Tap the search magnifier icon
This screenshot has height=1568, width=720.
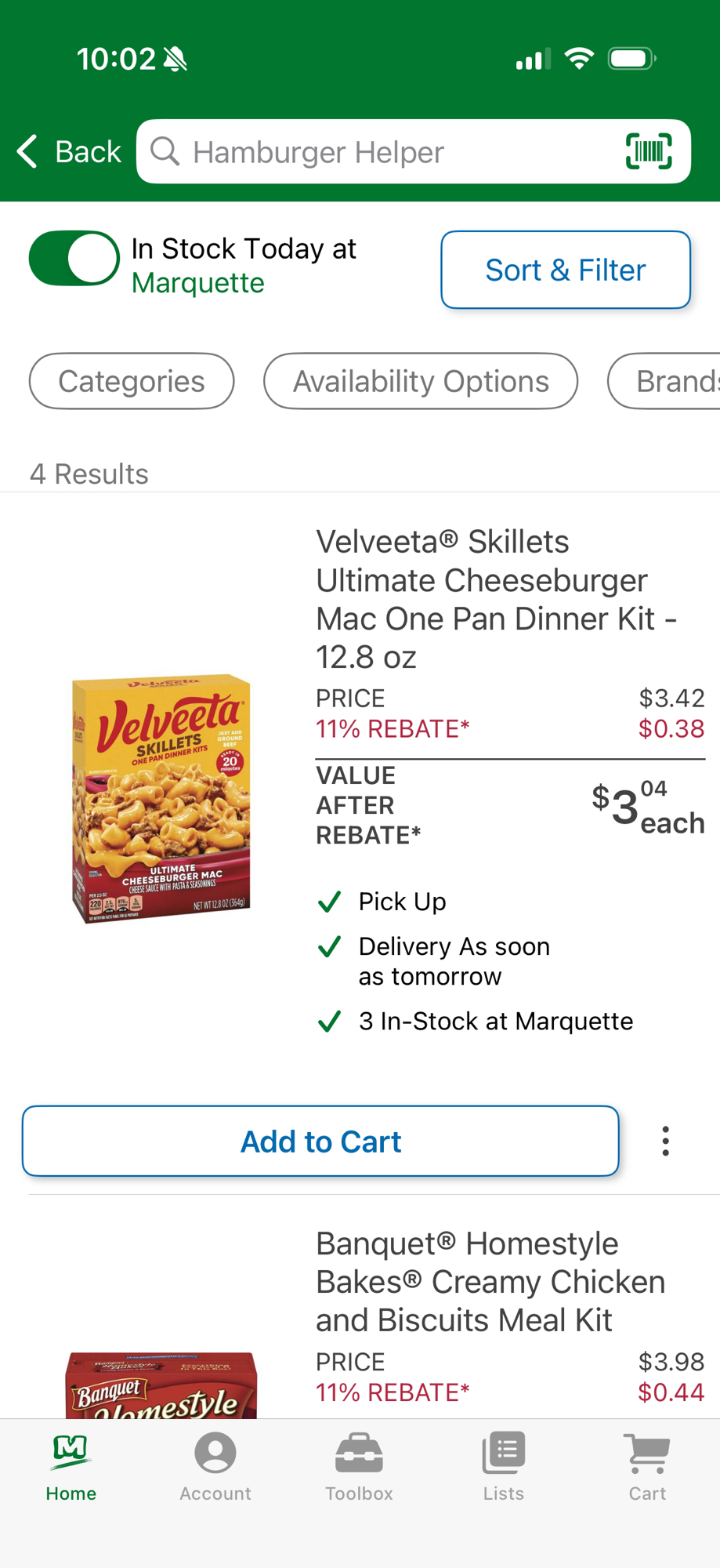[x=165, y=151]
